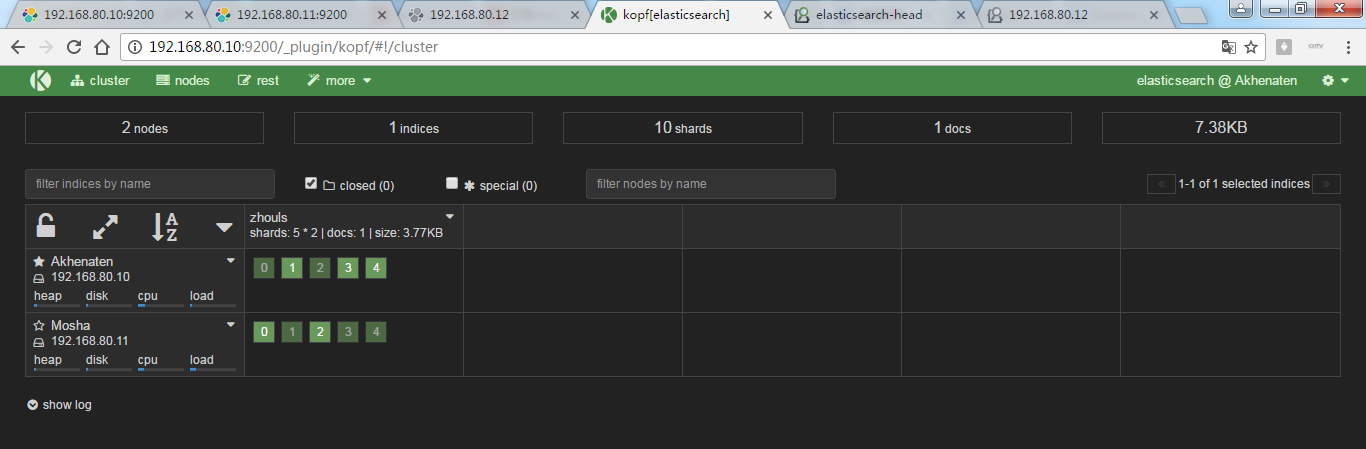
Task: Open a new browser tab
Action: (1190, 15)
